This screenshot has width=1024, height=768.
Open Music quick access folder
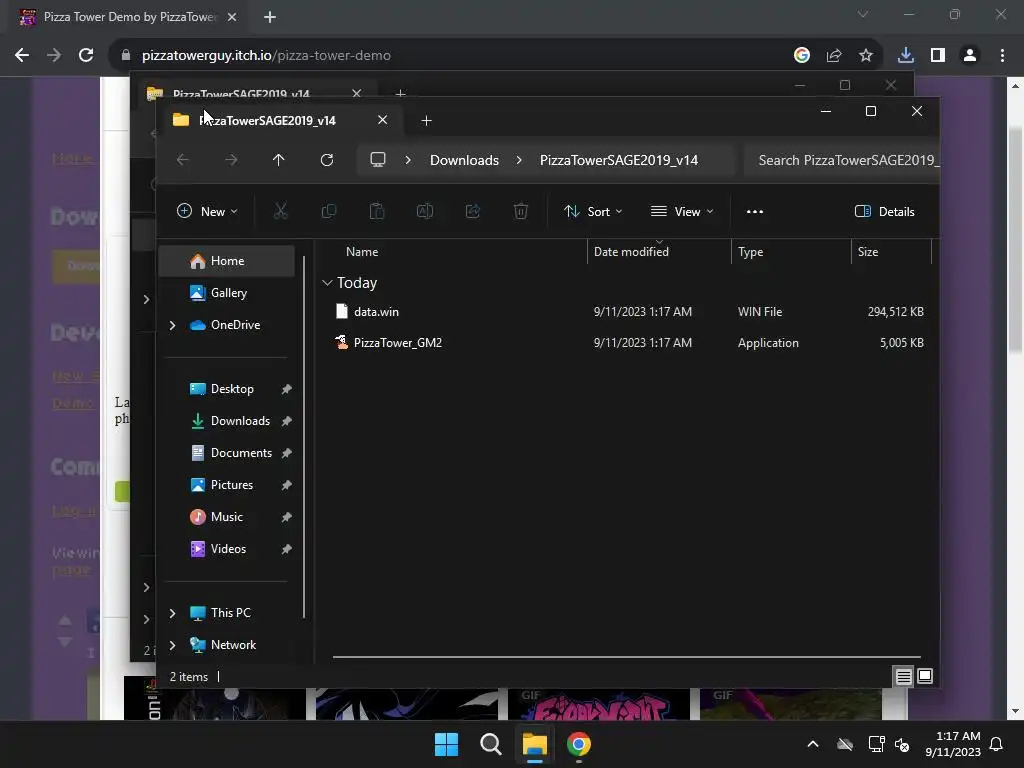coord(227,517)
